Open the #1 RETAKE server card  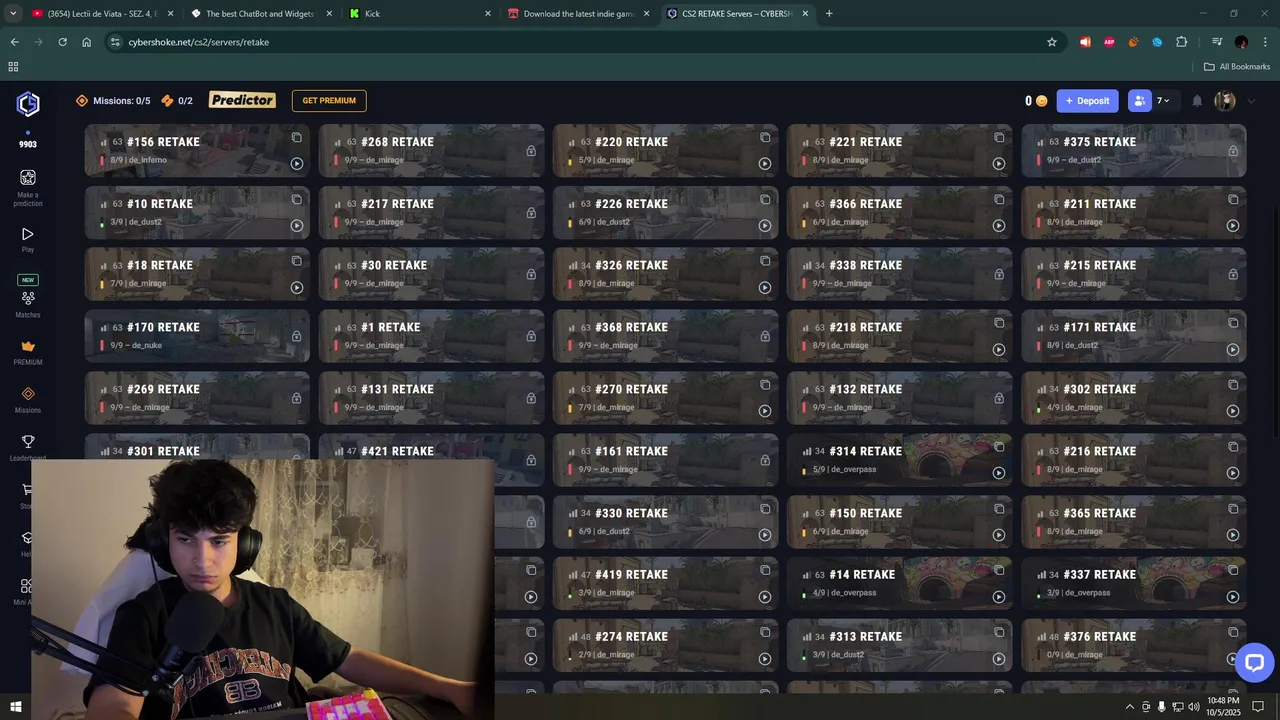[432, 336]
